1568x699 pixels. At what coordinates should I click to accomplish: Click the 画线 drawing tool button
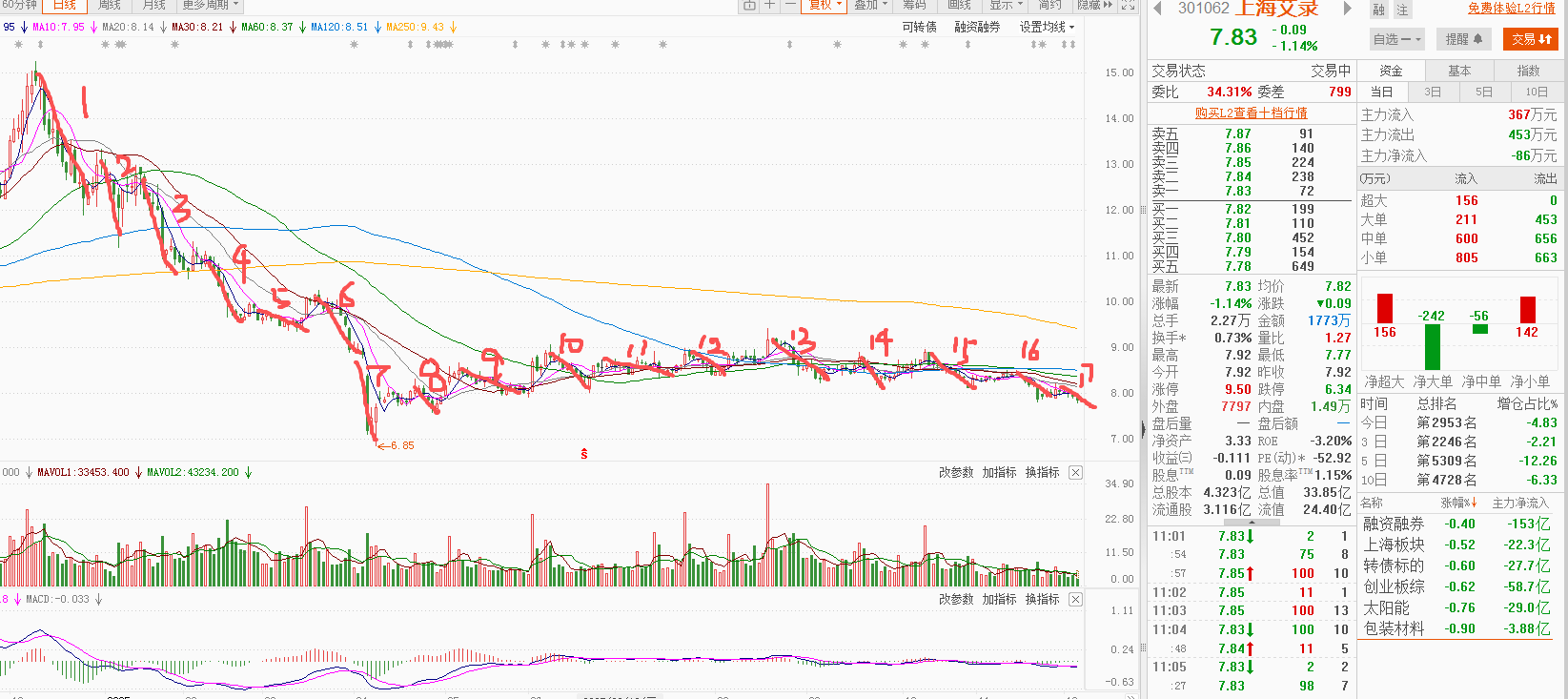pyautogui.click(x=960, y=6)
